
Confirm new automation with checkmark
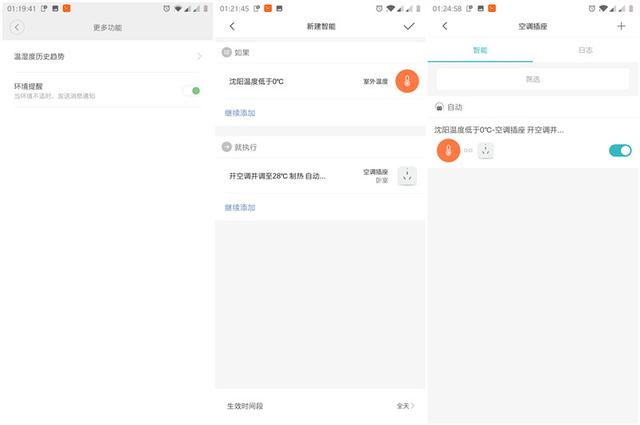tap(409, 27)
